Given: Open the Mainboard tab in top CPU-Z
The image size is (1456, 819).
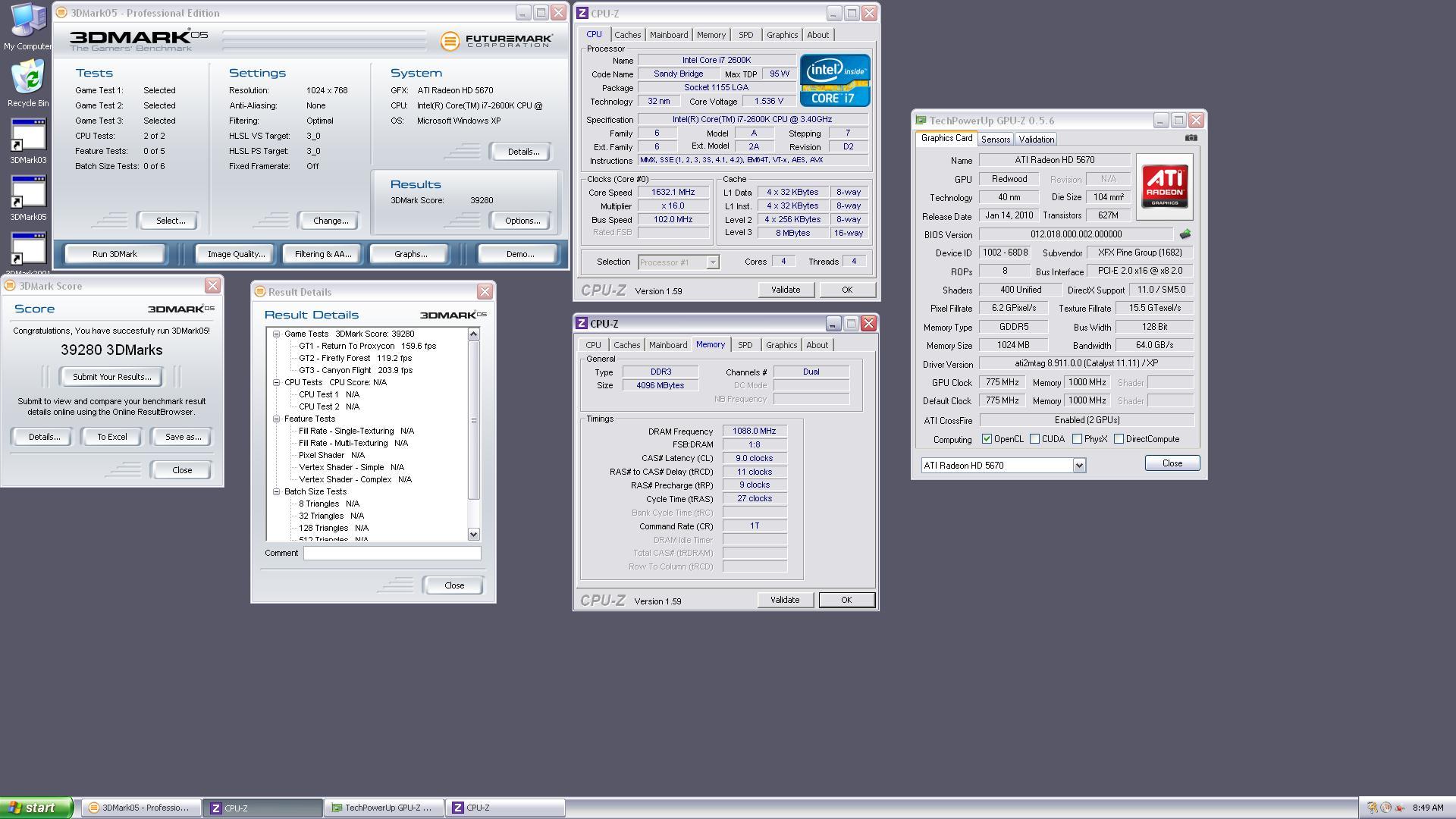Looking at the screenshot, I should (x=669, y=35).
